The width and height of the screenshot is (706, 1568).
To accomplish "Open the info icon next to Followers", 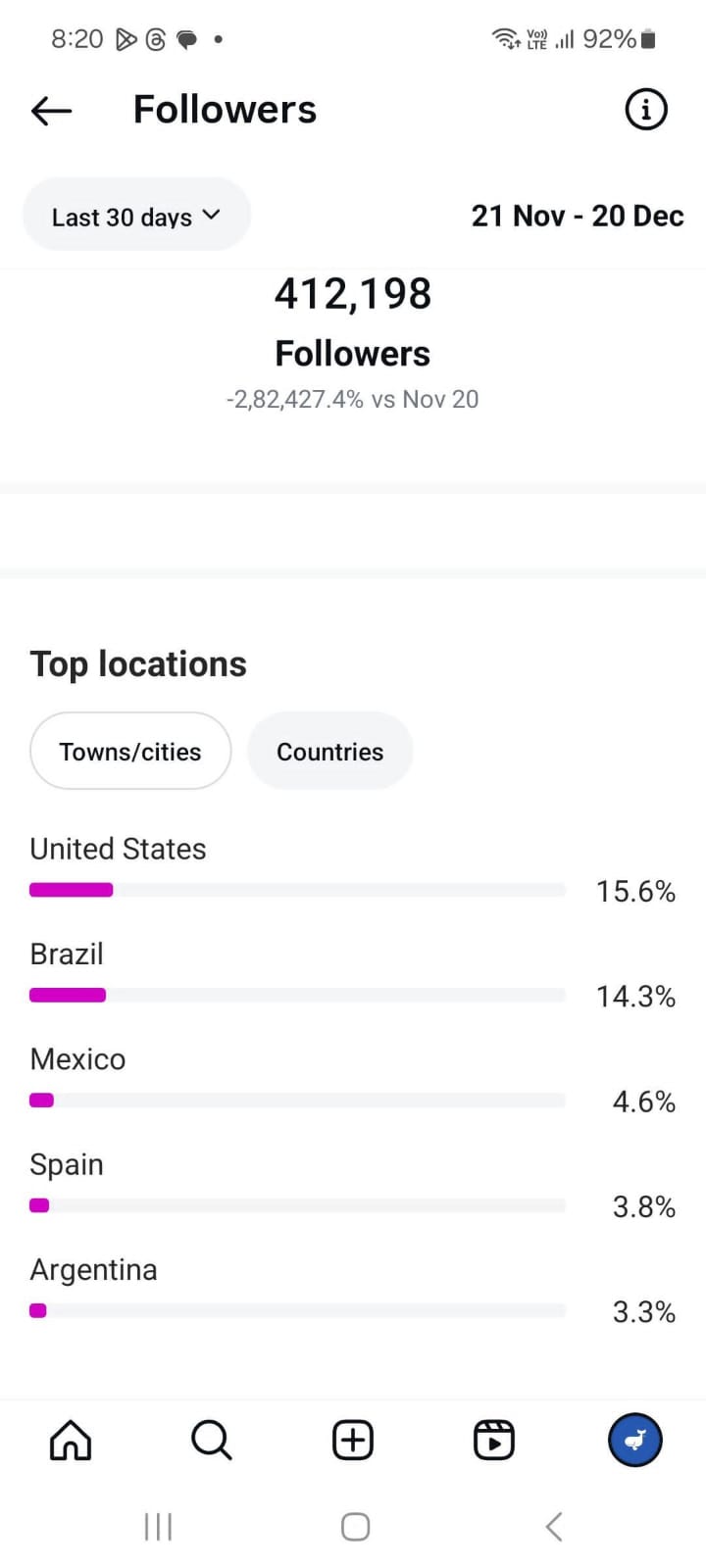I will point(645,110).
